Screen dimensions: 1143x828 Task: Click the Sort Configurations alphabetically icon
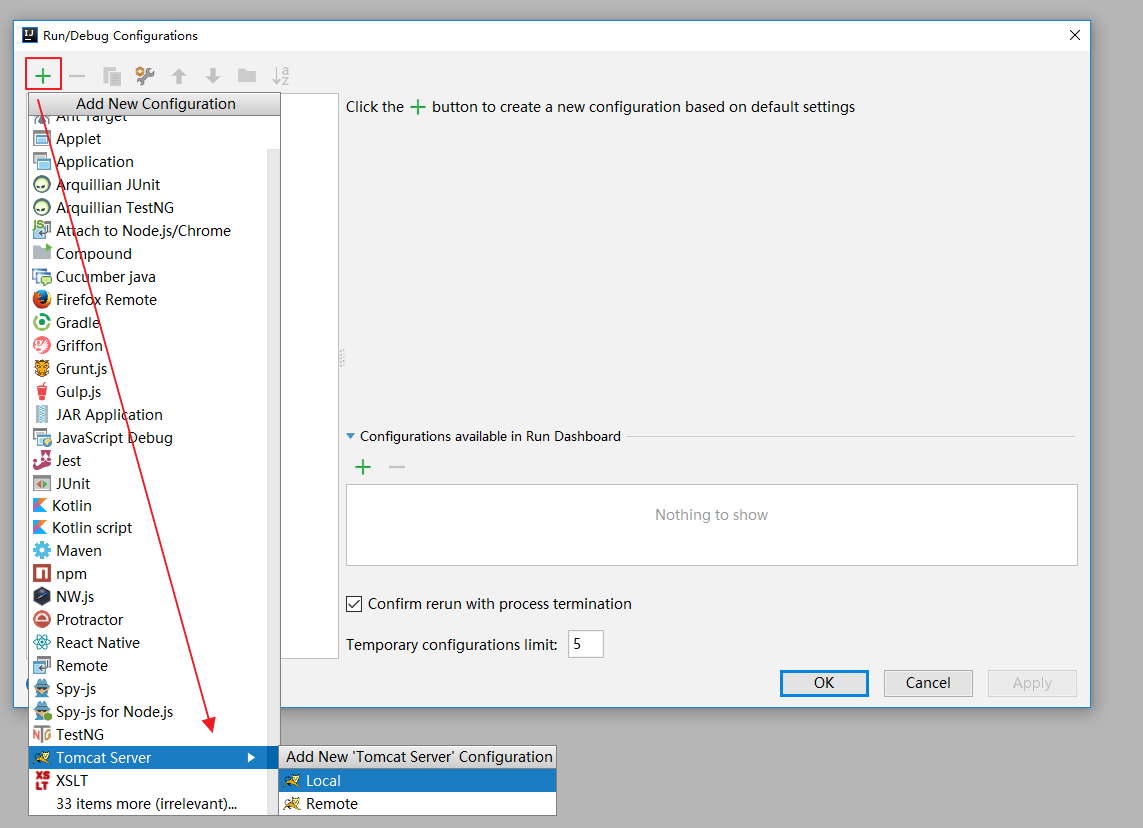(x=281, y=76)
